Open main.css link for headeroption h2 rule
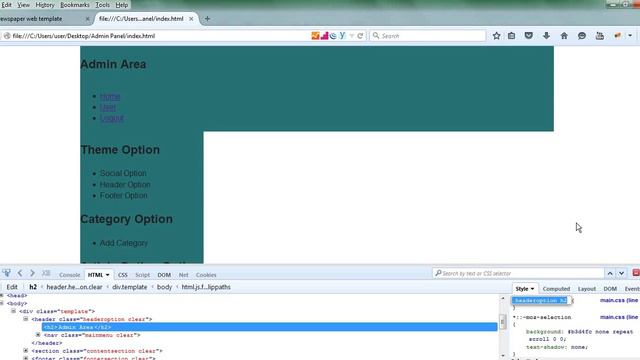Image resolution: width=640 pixels, height=360 pixels. tap(619, 300)
